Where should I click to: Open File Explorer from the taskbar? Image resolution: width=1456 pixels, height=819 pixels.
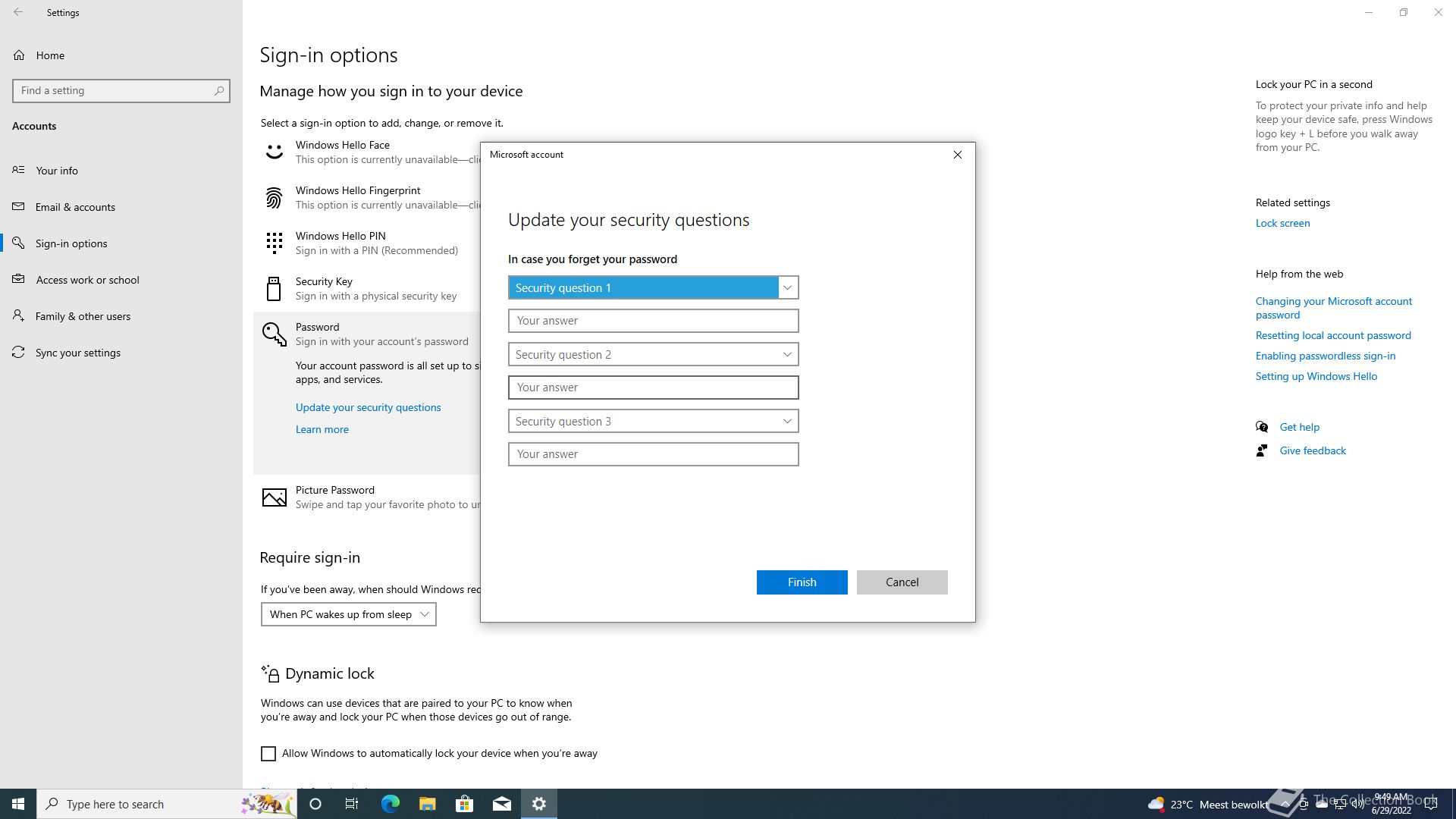click(x=427, y=804)
